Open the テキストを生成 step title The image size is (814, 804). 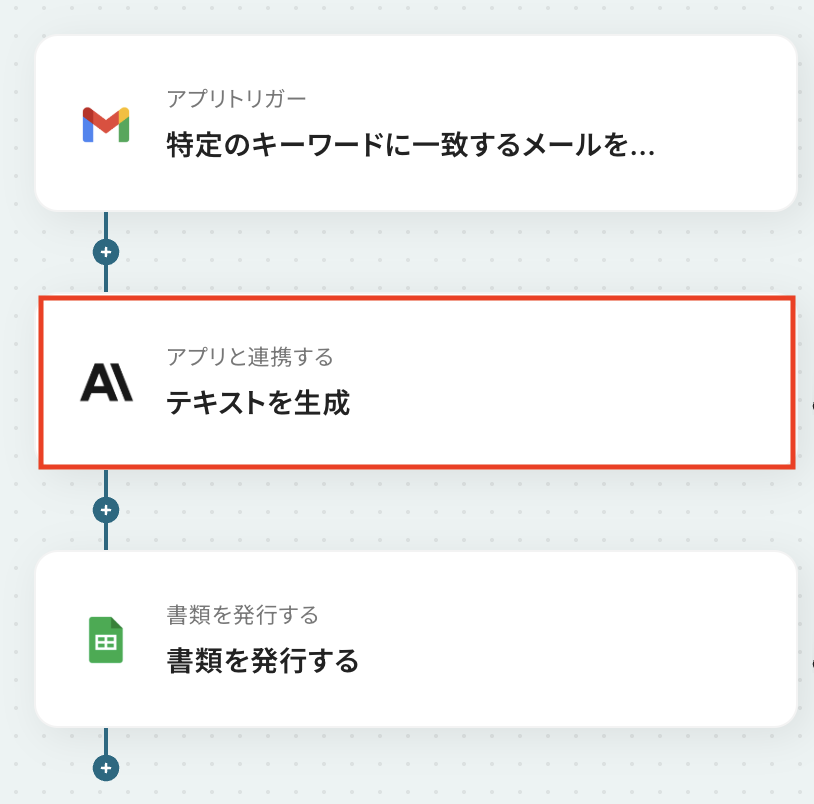tap(258, 403)
